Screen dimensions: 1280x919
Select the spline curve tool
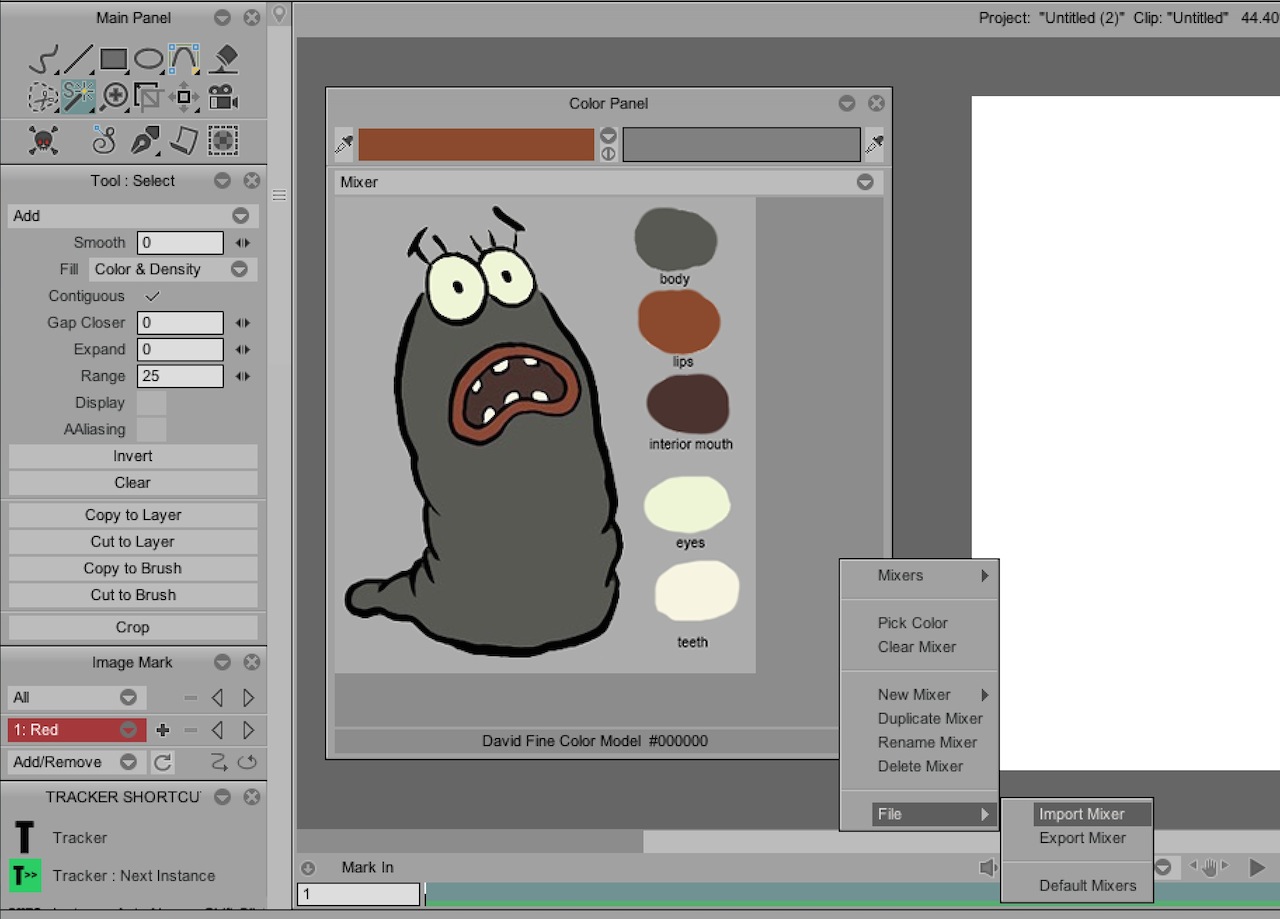click(184, 60)
